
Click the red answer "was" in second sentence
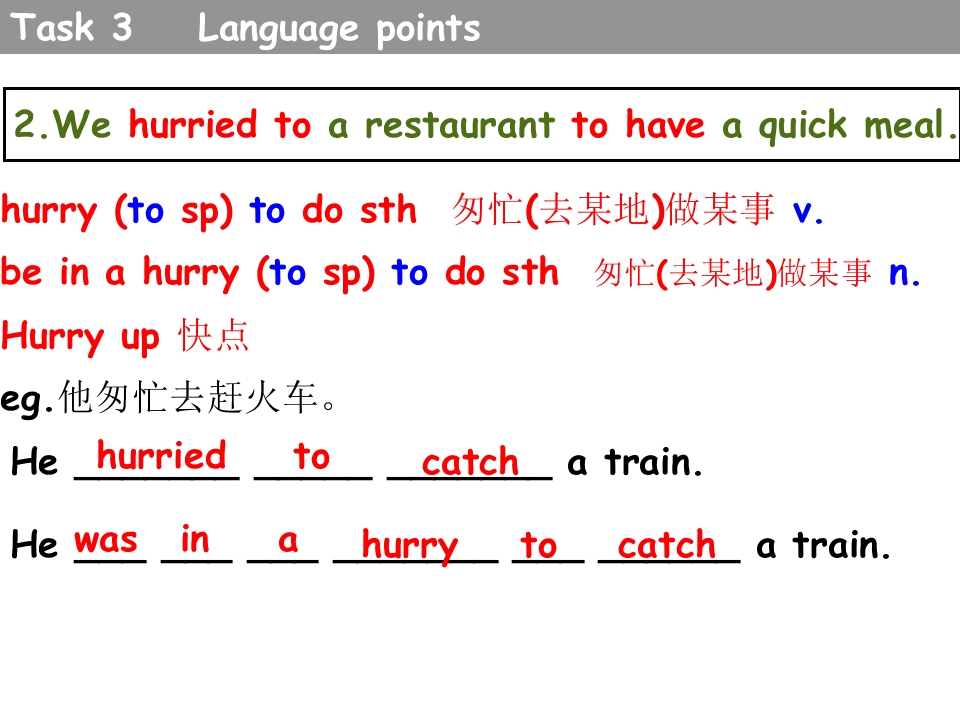[x=106, y=540]
